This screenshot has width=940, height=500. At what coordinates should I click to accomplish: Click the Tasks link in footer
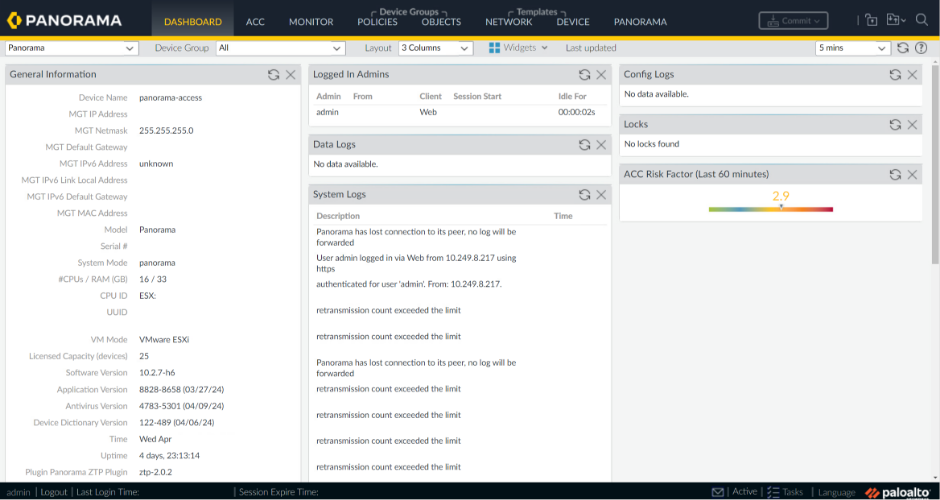pos(793,492)
